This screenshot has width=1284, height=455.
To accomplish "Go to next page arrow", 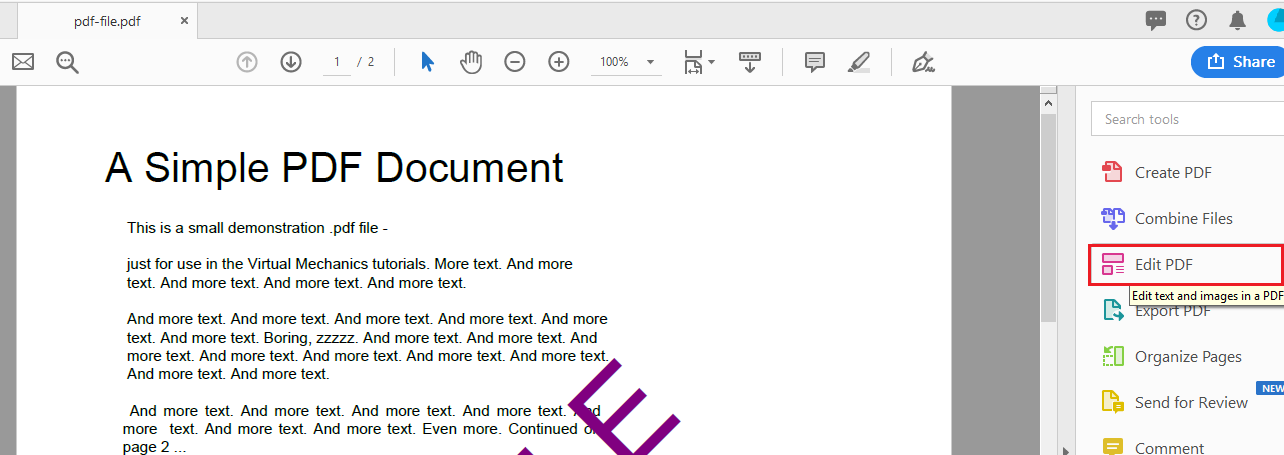I will coord(291,62).
